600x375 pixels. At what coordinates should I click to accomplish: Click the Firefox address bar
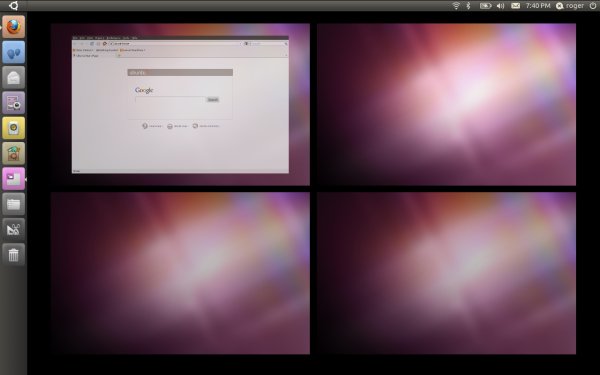point(174,44)
